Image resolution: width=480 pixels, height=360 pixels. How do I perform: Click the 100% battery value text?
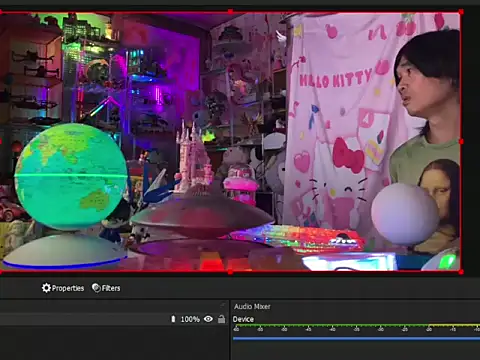(190, 319)
